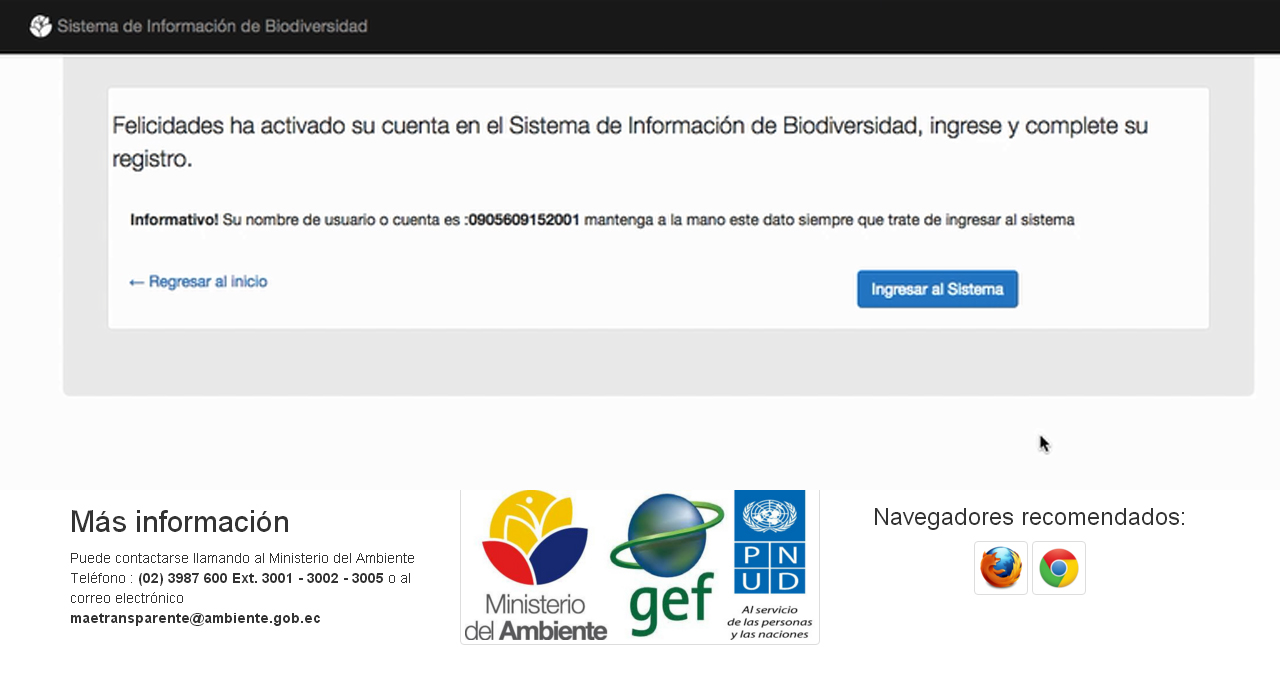
Task: Click the bold Informativo! label
Action: tap(174, 220)
